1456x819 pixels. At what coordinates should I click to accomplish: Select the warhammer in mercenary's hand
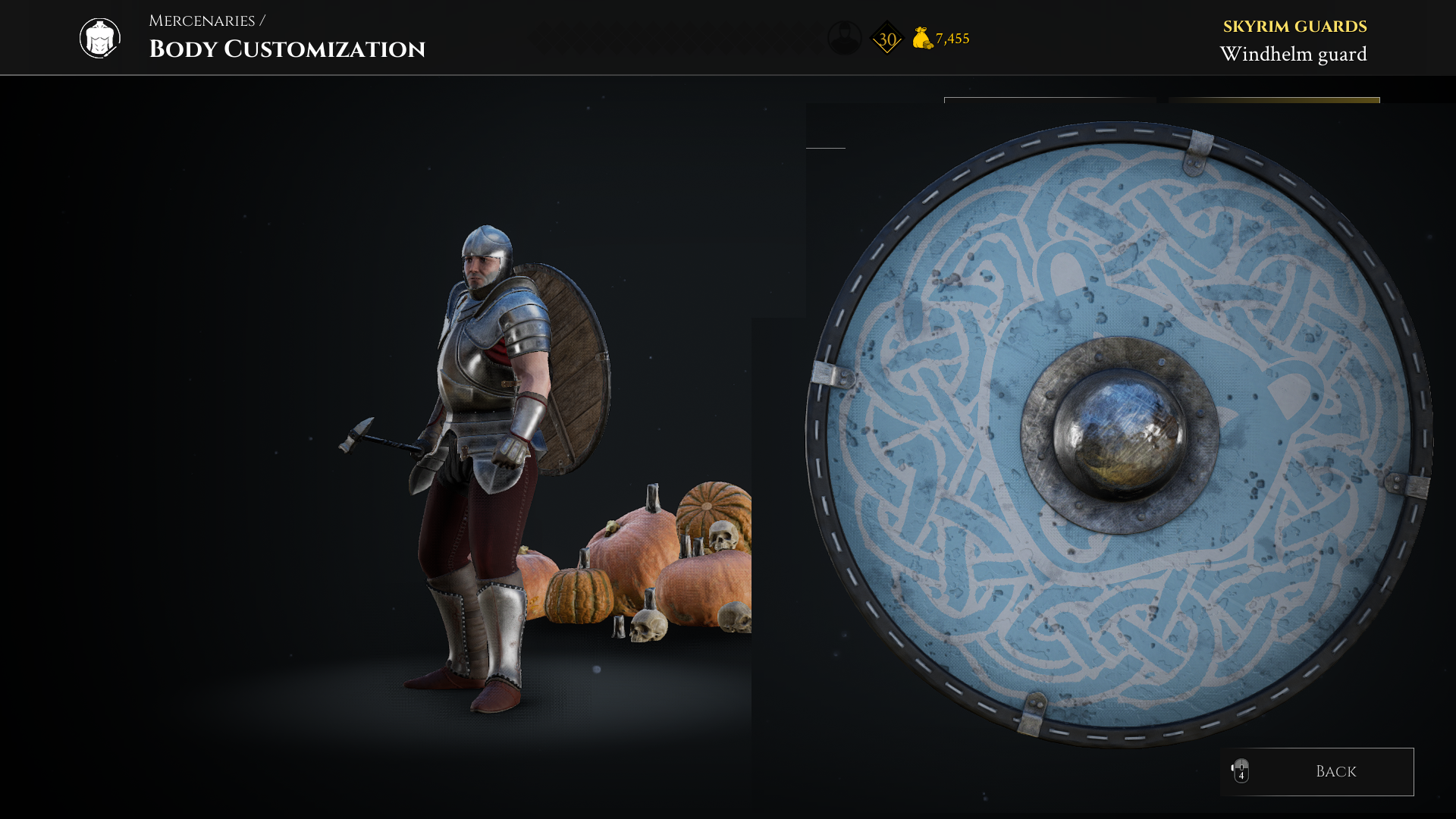(x=379, y=438)
